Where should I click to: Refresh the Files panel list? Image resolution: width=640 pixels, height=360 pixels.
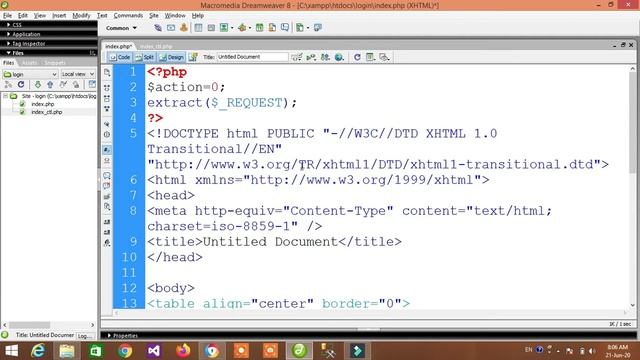[x=21, y=84]
